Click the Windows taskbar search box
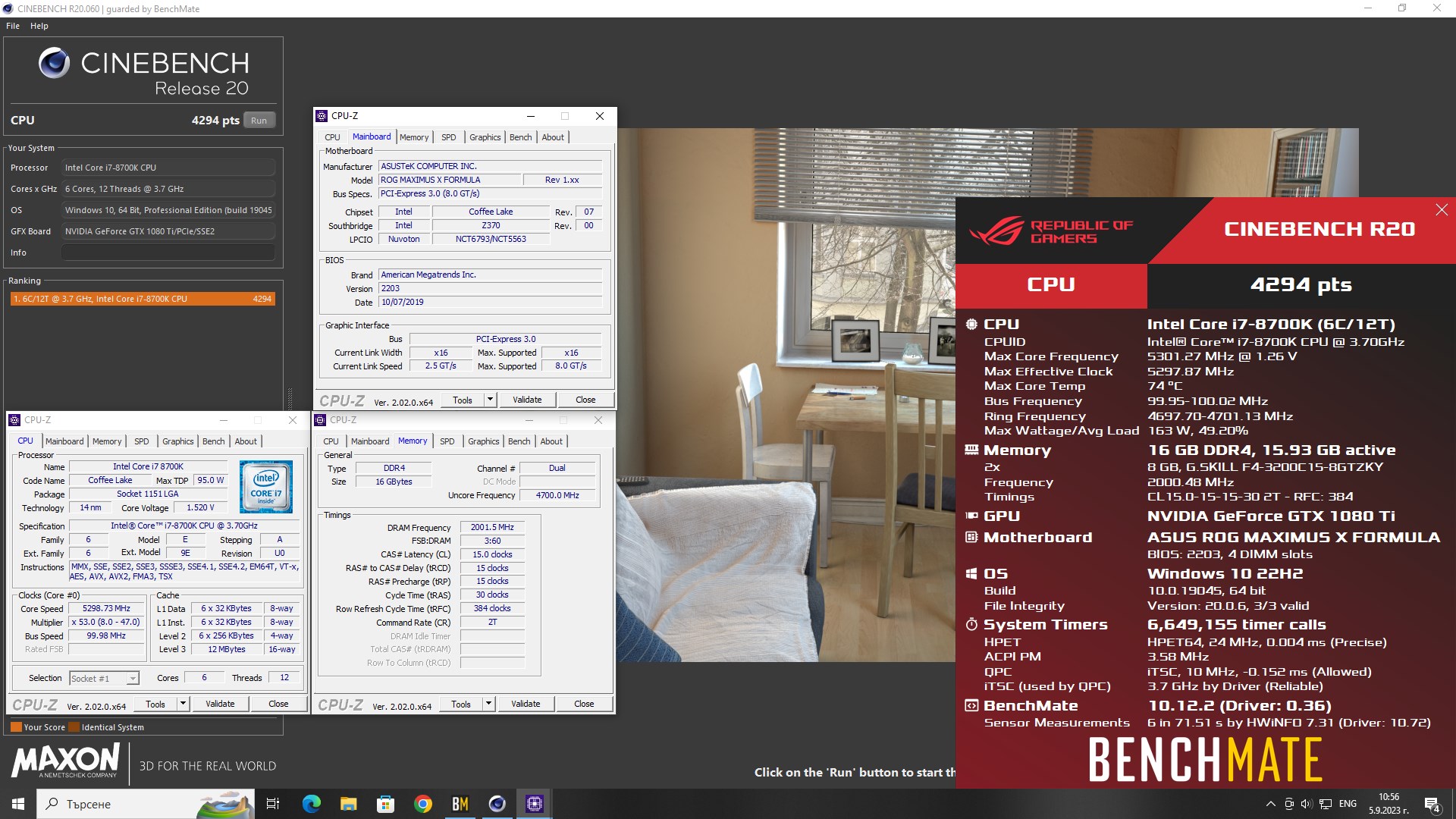The height and width of the screenshot is (819, 1456). (144, 804)
